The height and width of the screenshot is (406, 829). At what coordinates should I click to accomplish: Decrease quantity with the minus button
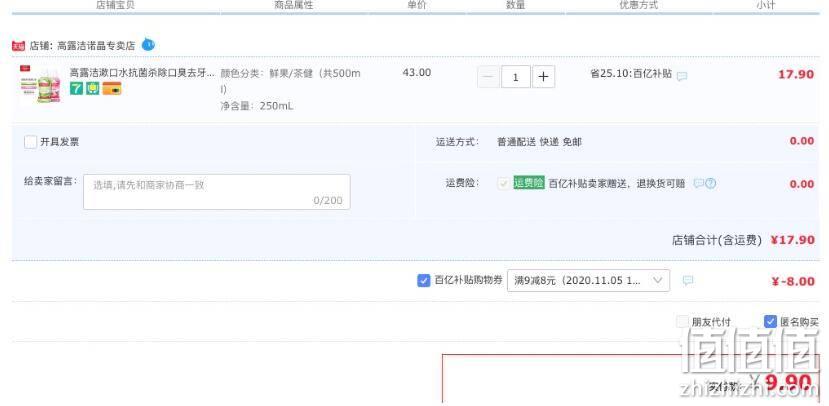coord(488,77)
